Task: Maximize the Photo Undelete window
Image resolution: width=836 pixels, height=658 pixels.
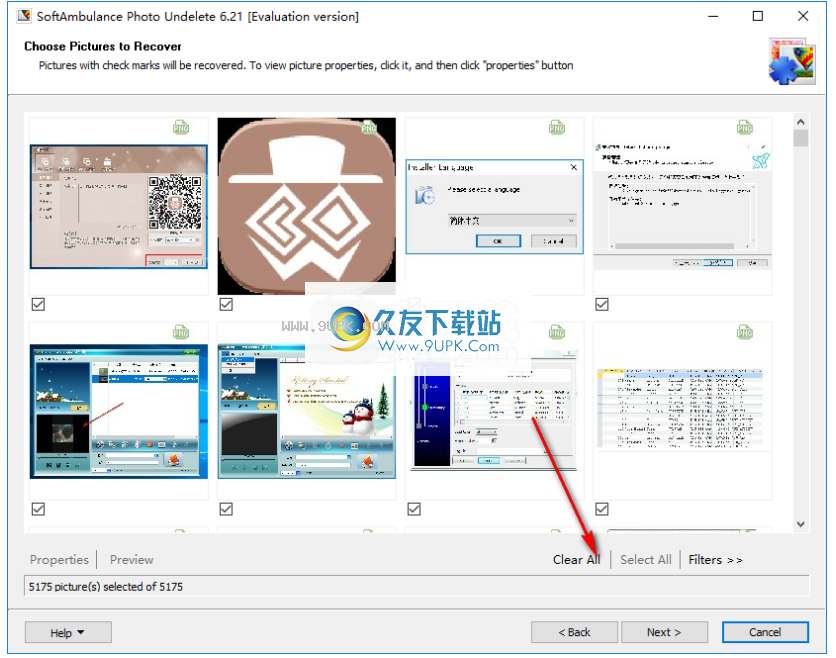Action: click(x=758, y=16)
